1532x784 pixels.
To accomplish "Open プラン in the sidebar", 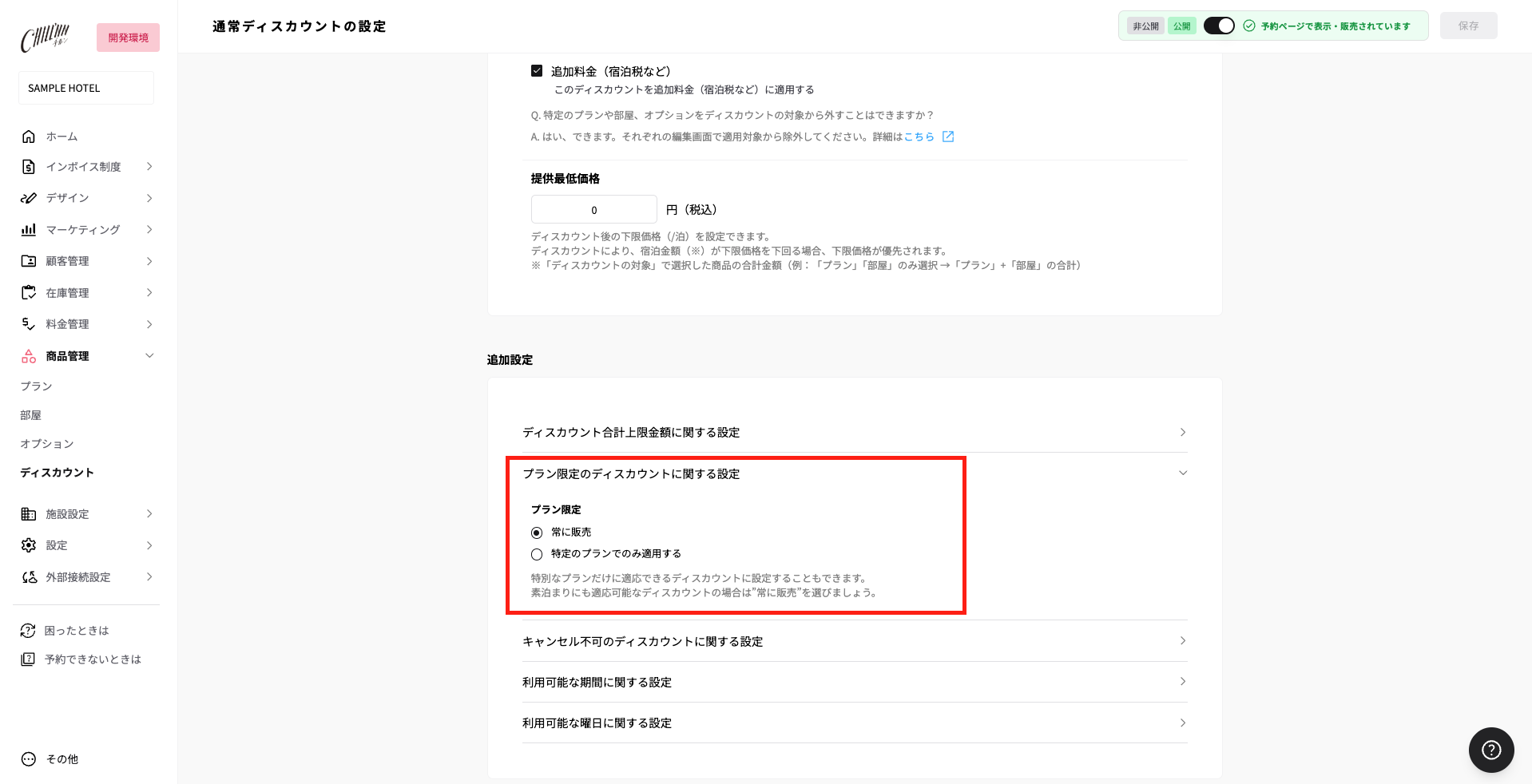I will pos(36,386).
